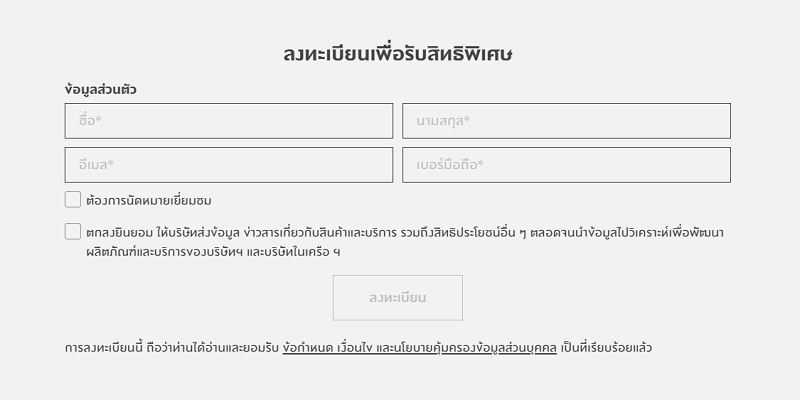Select the อีเมล (email) input field

pos(228,165)
